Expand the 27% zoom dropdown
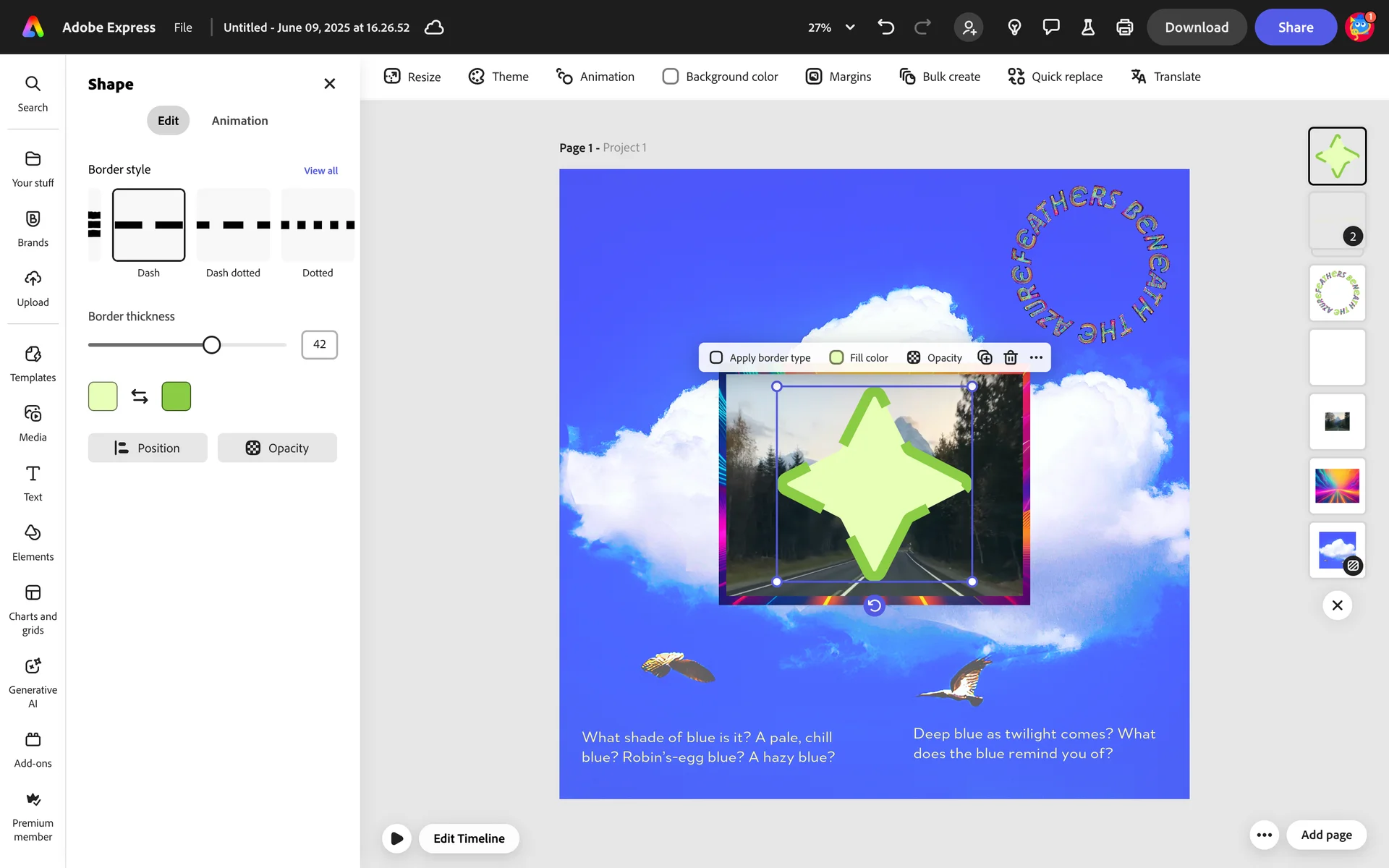This screenshot has width=1389, height=868. (850, 27)
